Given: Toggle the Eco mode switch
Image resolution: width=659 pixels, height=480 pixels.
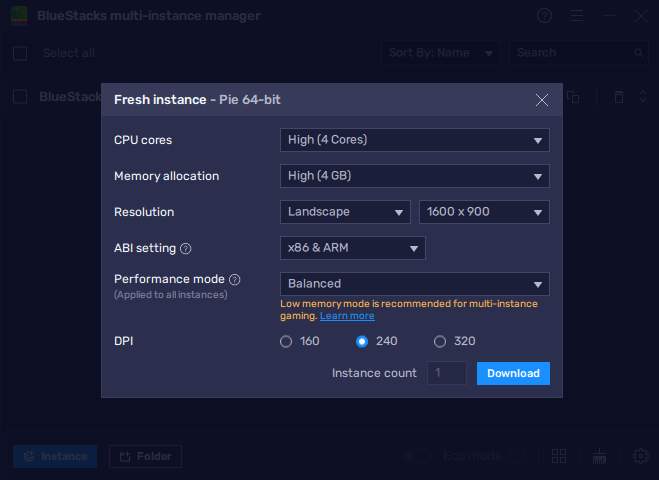Looking at the screenshot, I should [x=417, y=456].
